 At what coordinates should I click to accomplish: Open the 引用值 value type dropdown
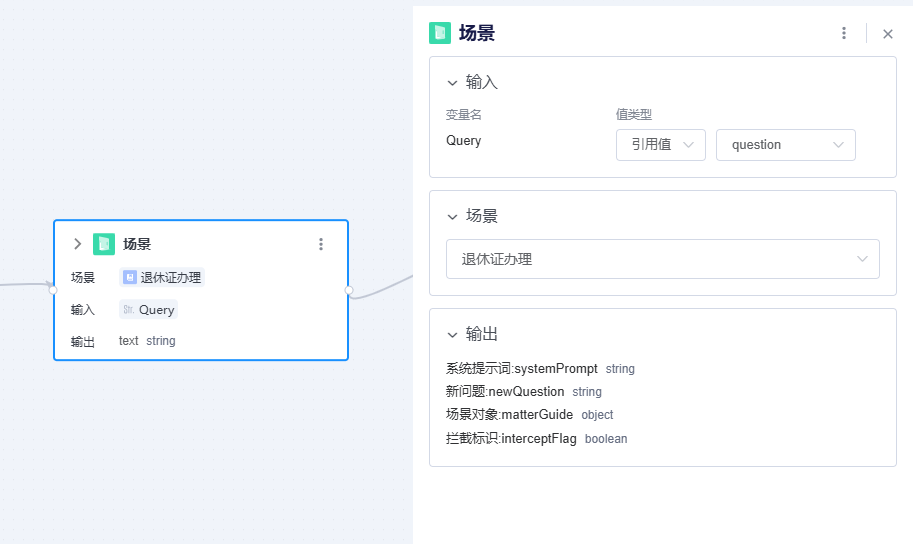coord(661,145)
